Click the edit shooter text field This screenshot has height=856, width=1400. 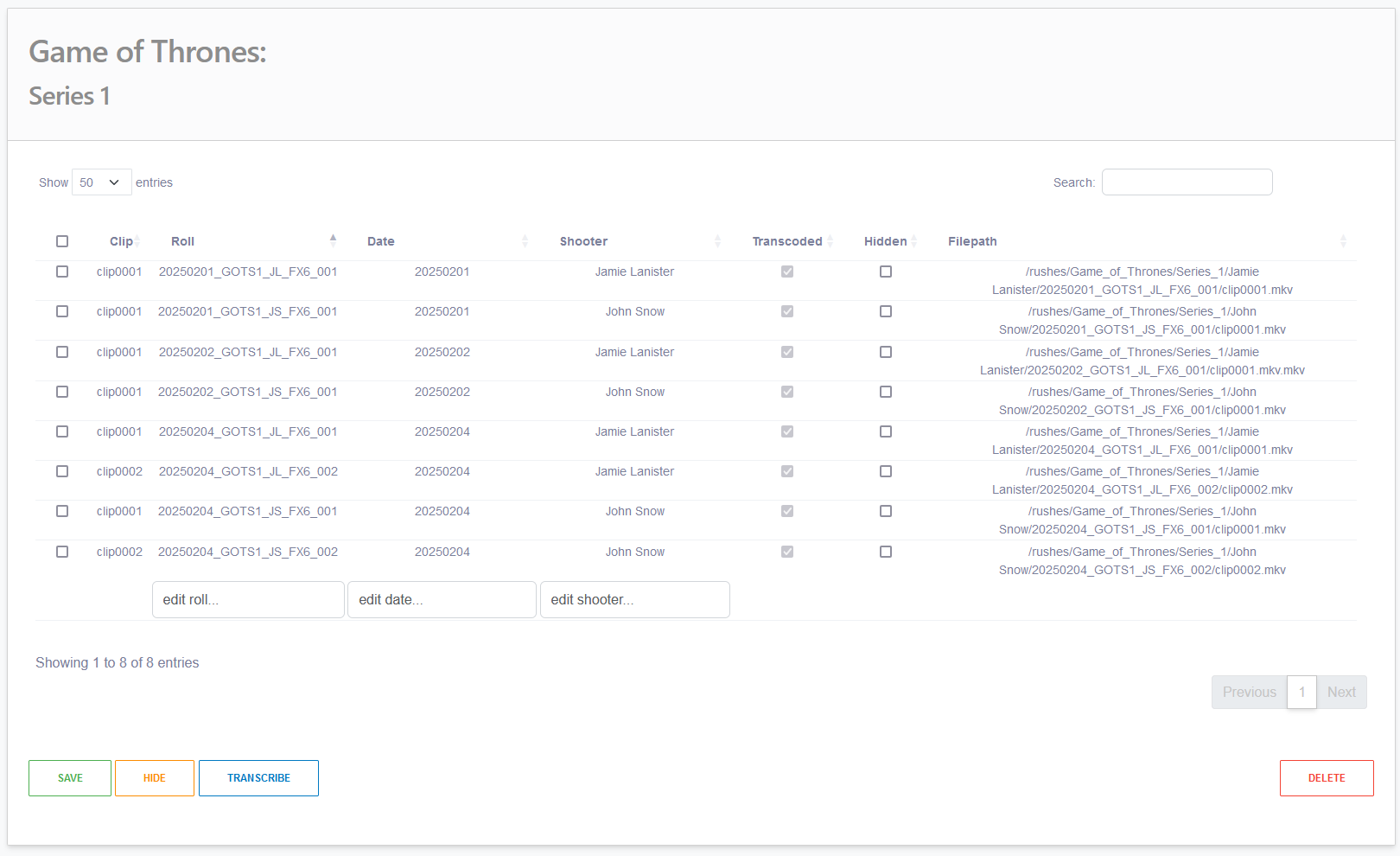(x=634, y=600)
